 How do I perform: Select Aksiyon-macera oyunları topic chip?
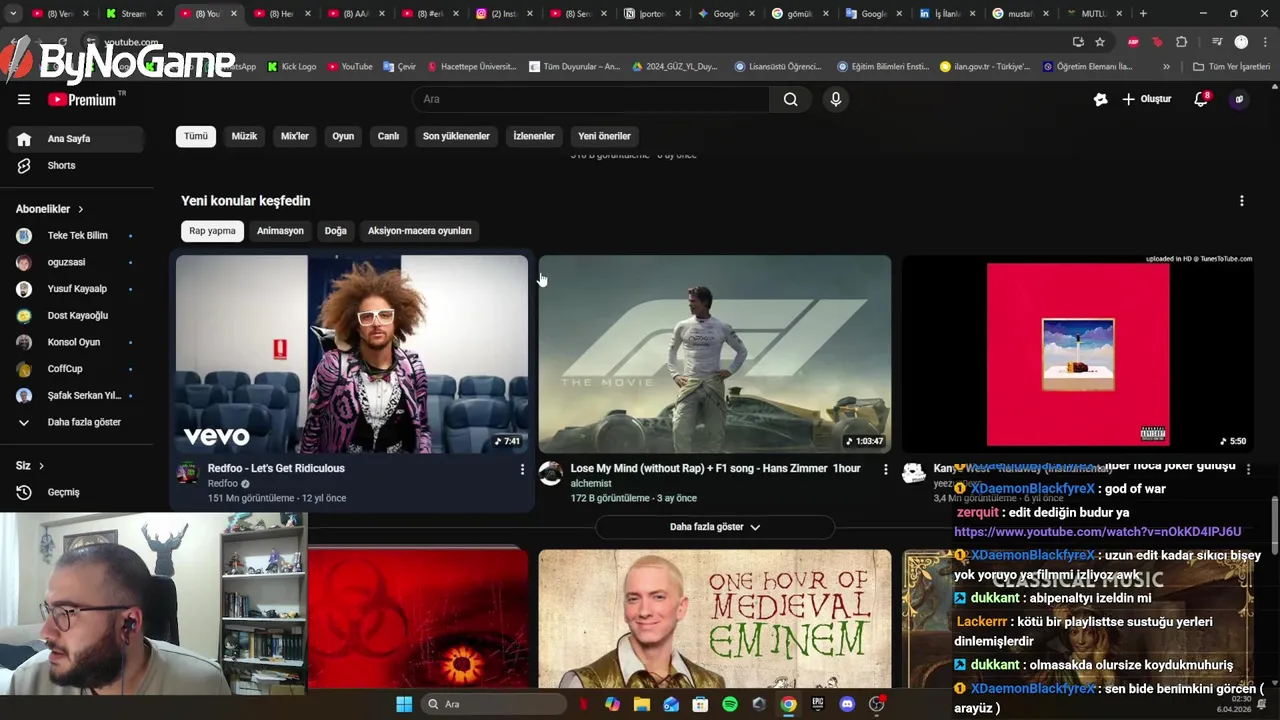tap(419, 231)
